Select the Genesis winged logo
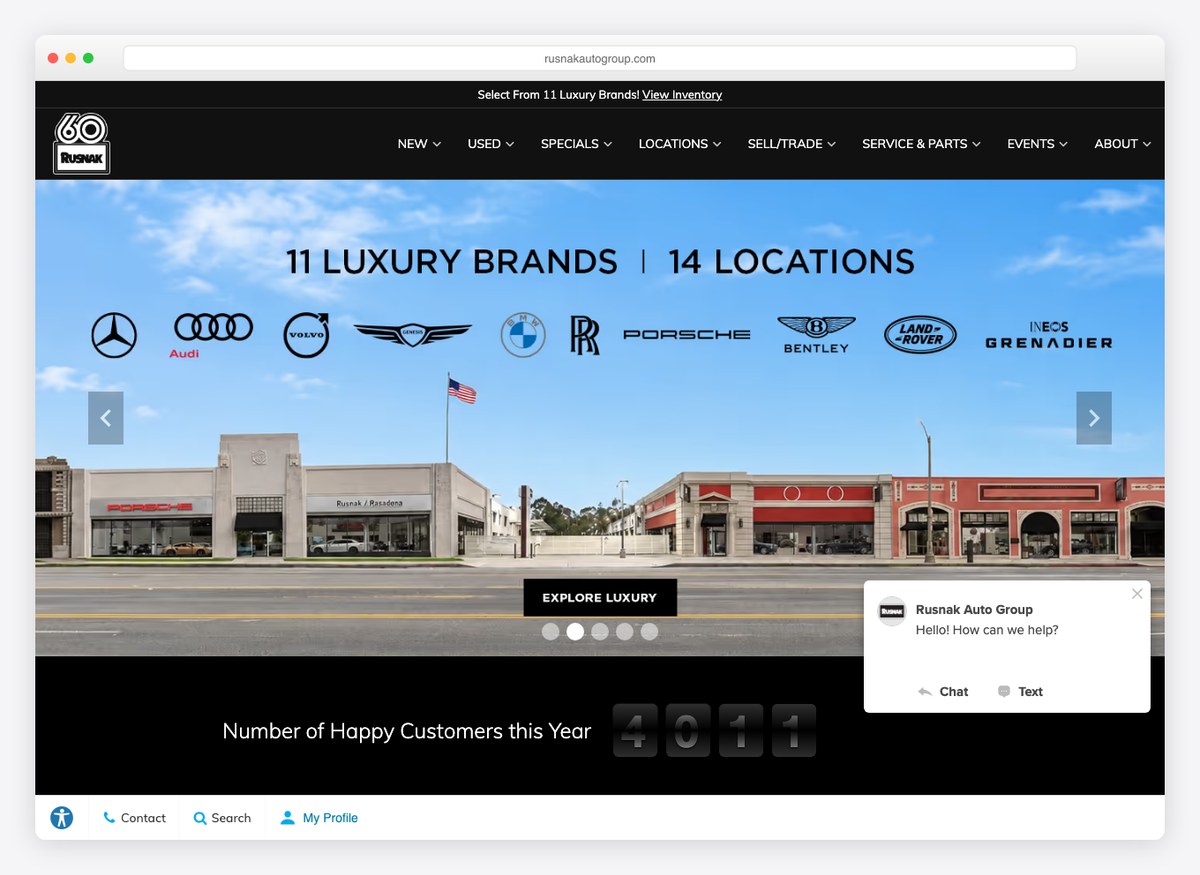The height and width of the screenshot is (875, 1200). click(412, 335)
